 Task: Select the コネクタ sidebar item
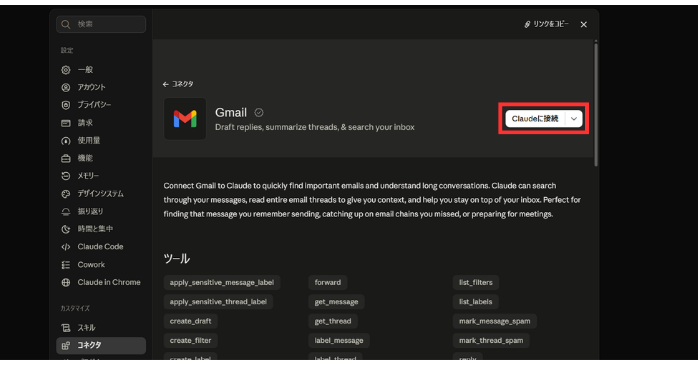[x=101, y=345]
